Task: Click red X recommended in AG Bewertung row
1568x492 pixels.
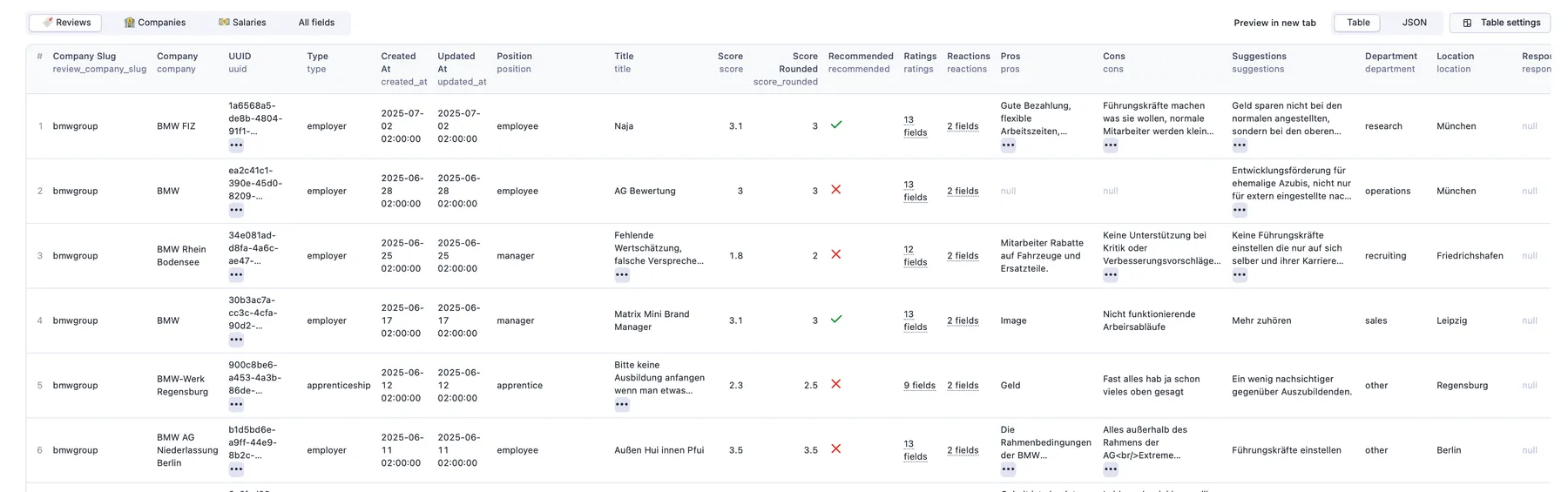Action: [x=836, y=189]
